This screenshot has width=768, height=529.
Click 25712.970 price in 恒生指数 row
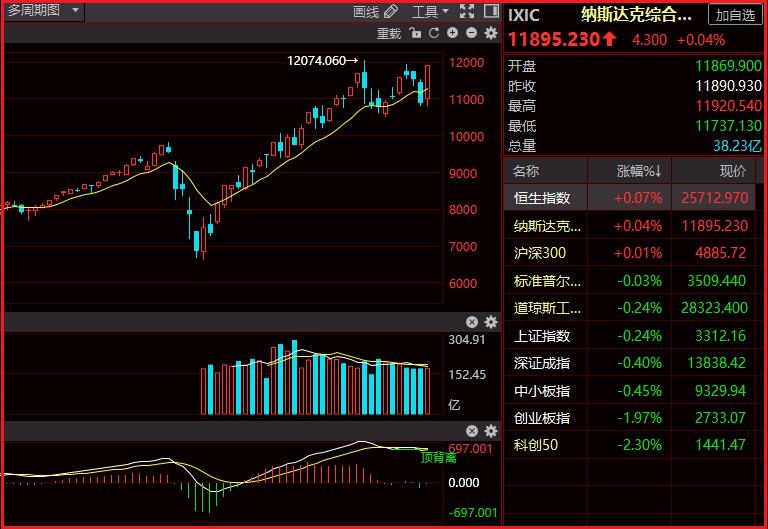[x=715, y=198]
